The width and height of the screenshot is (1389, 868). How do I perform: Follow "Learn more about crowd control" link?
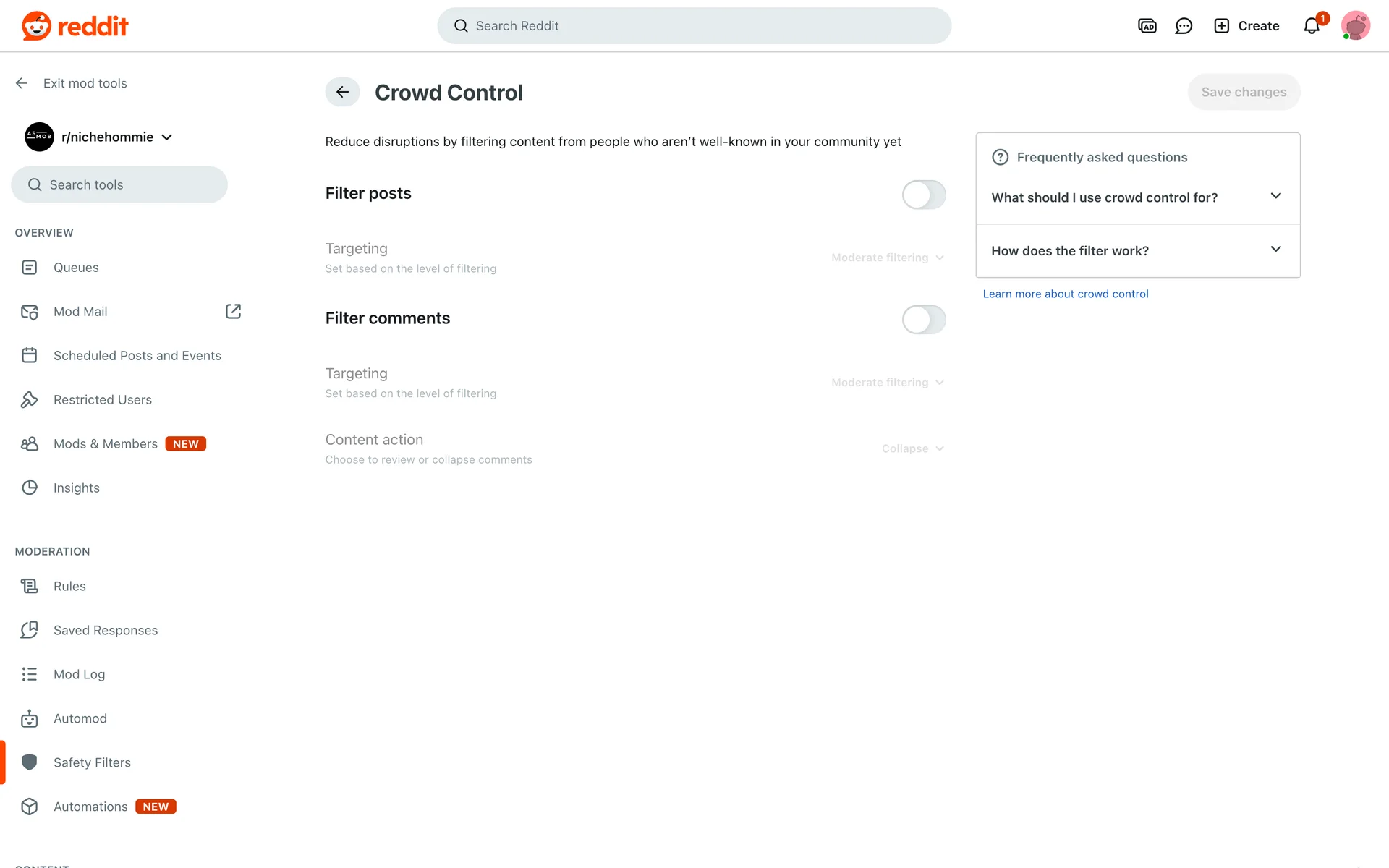click(x=1065, y=294)
